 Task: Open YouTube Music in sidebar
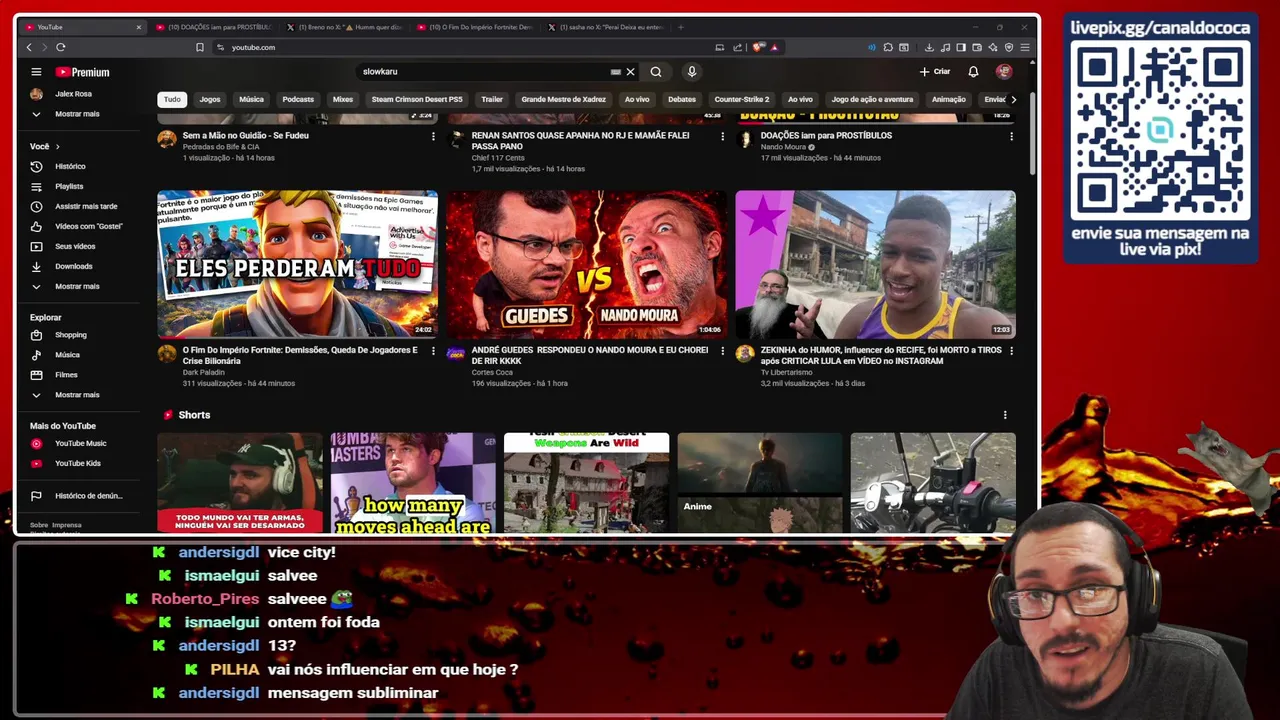[x=80, y=443]
